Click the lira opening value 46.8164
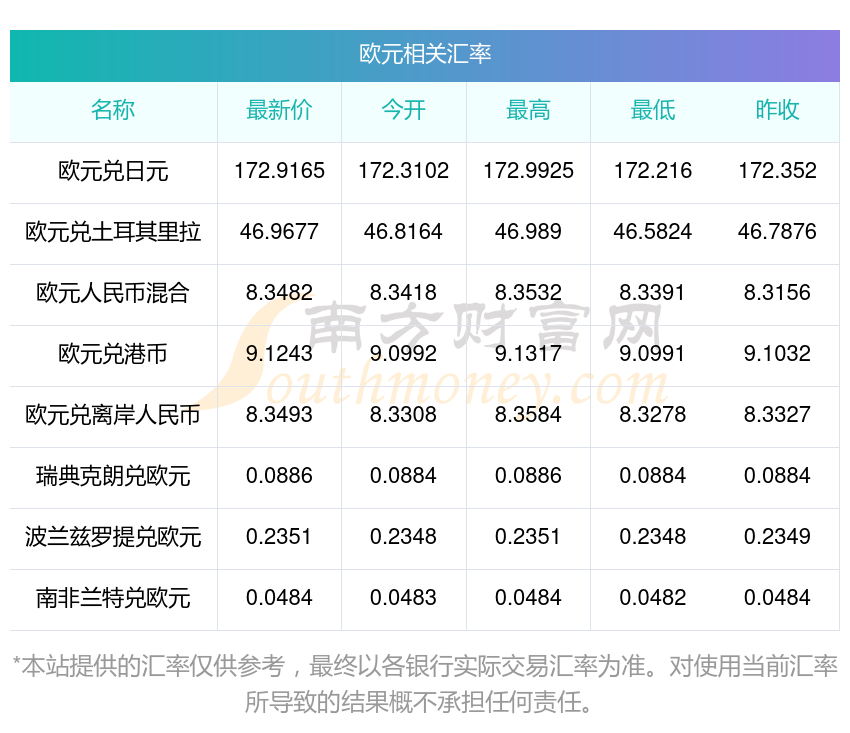This screenshot has height=733, width=850. pos(403,232)
